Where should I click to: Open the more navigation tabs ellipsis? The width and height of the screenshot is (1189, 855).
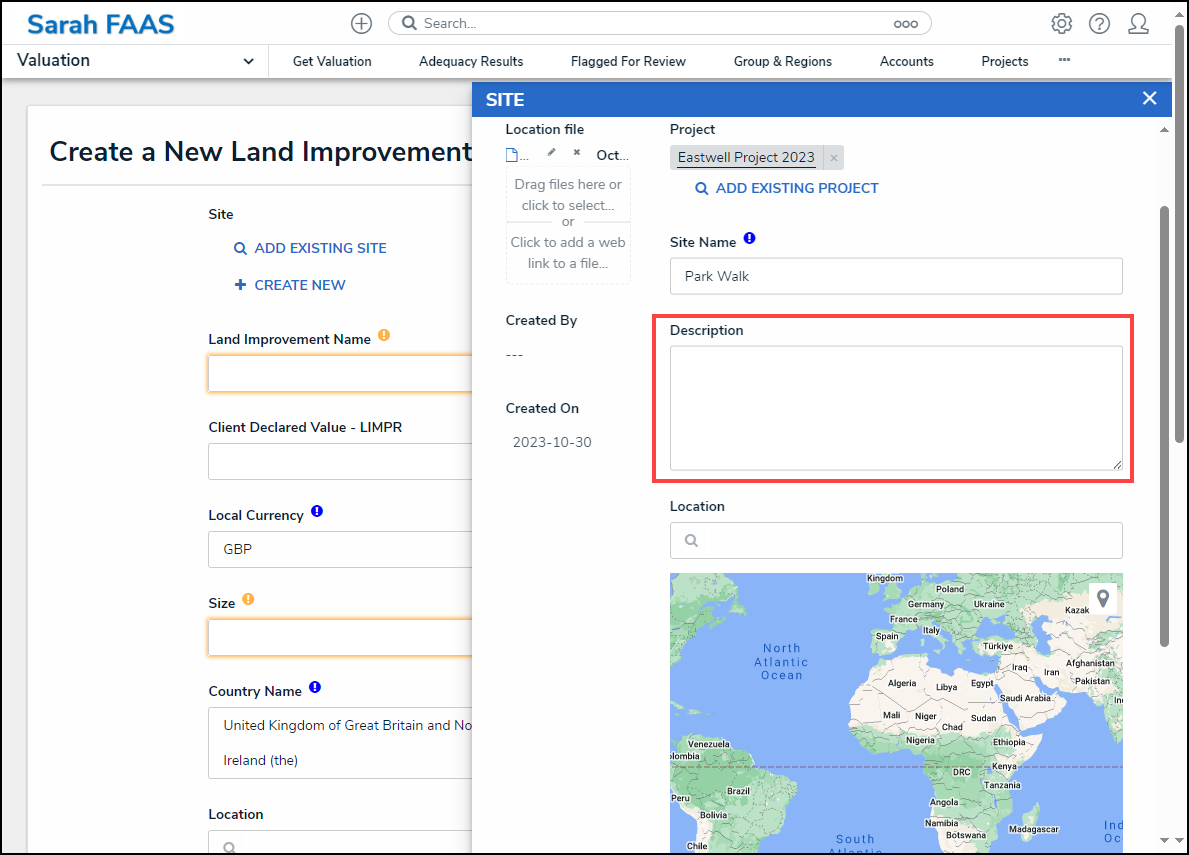[x=1065, y=60]
